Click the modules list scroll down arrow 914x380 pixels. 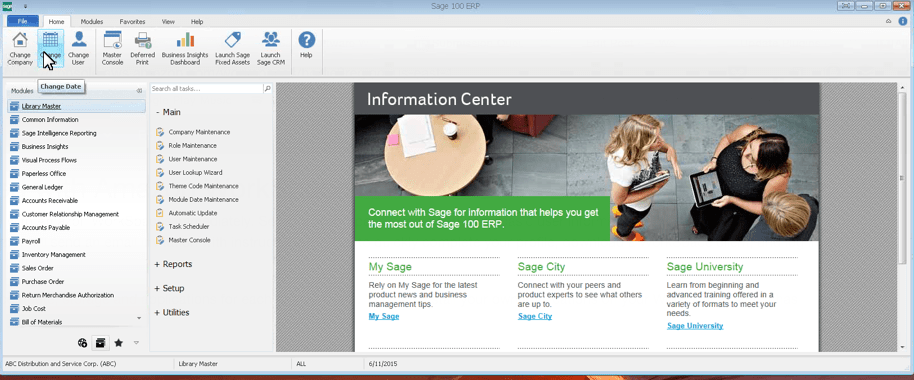pos(139,318)
